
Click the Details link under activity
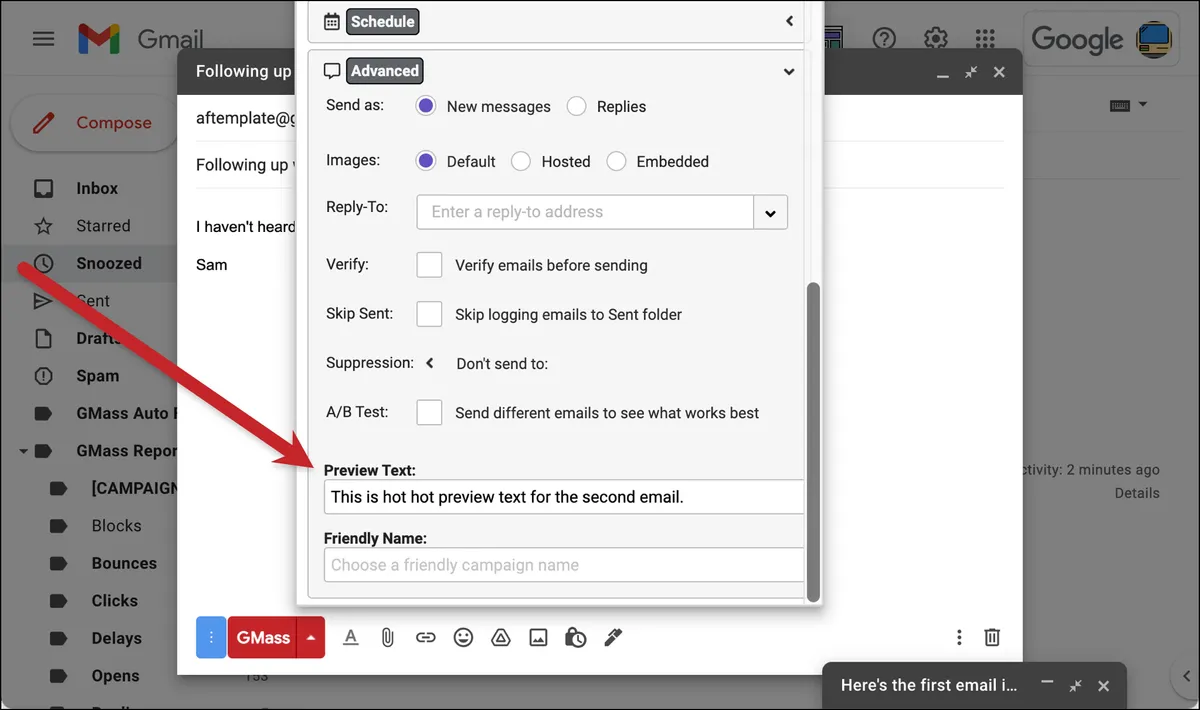[x=1137, y=493]
